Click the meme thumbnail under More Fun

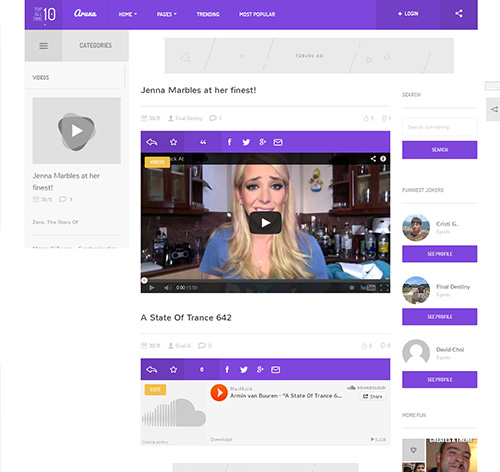pos(452,455)
